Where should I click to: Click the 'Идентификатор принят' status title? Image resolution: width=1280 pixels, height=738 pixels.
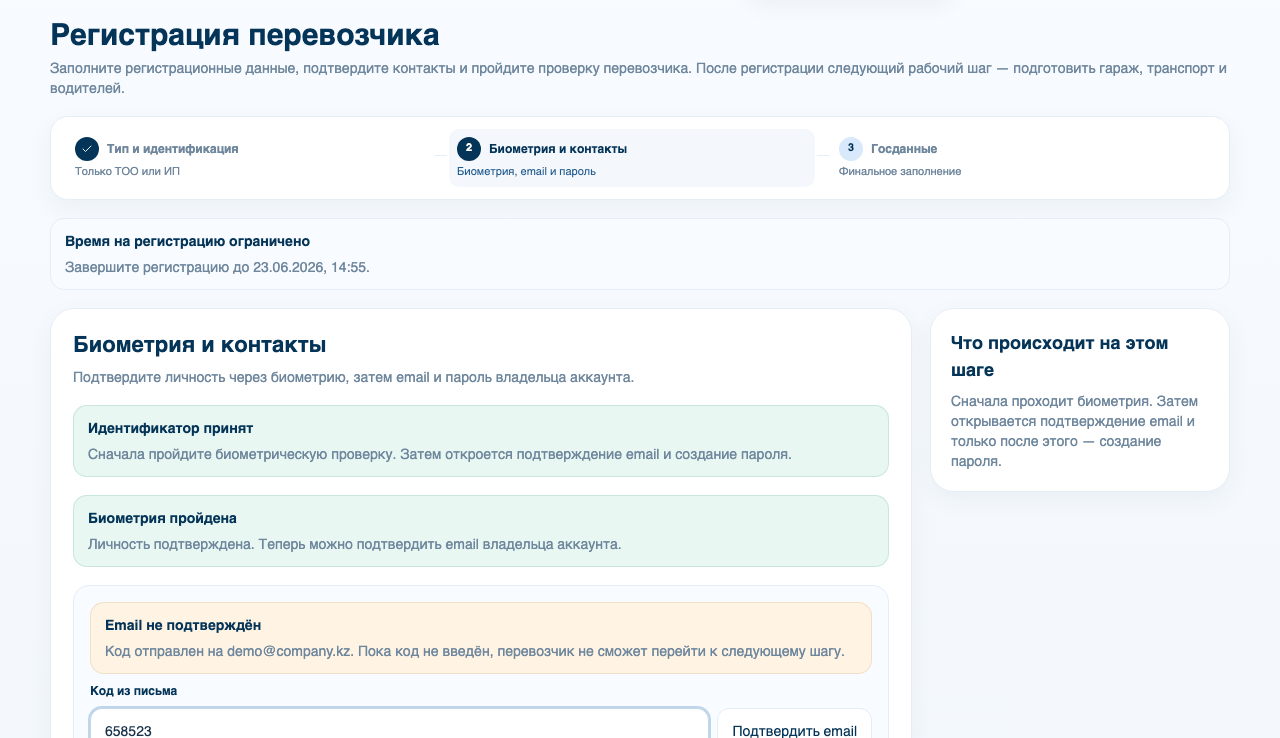pyautogui.click(x=170, y=428)
